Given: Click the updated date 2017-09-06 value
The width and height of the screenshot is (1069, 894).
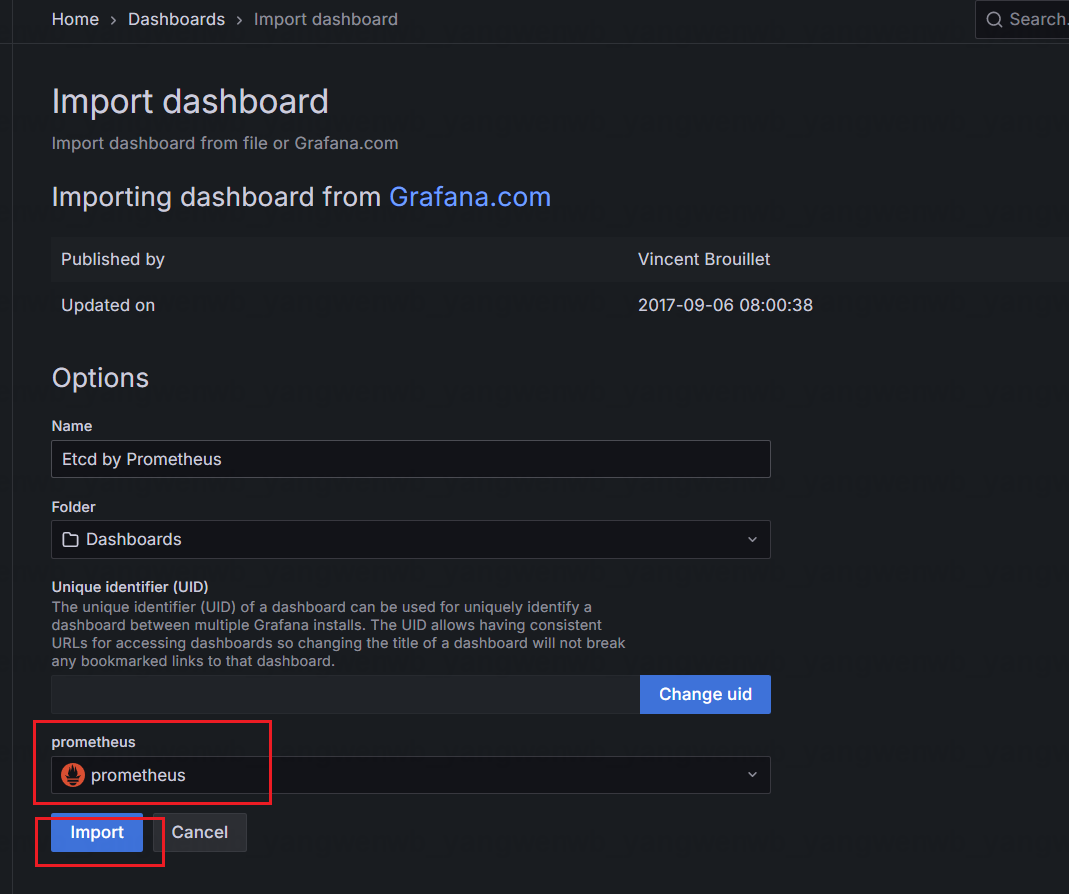Looking at the screenshot, I should 725,305.
